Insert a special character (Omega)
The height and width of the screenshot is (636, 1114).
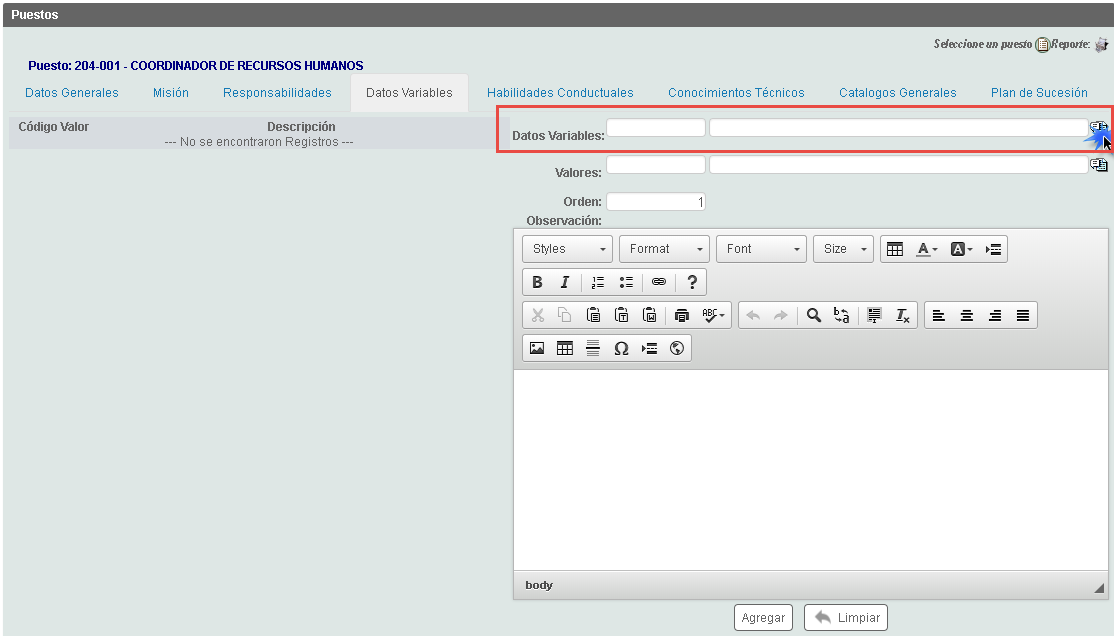click(621, 349)
